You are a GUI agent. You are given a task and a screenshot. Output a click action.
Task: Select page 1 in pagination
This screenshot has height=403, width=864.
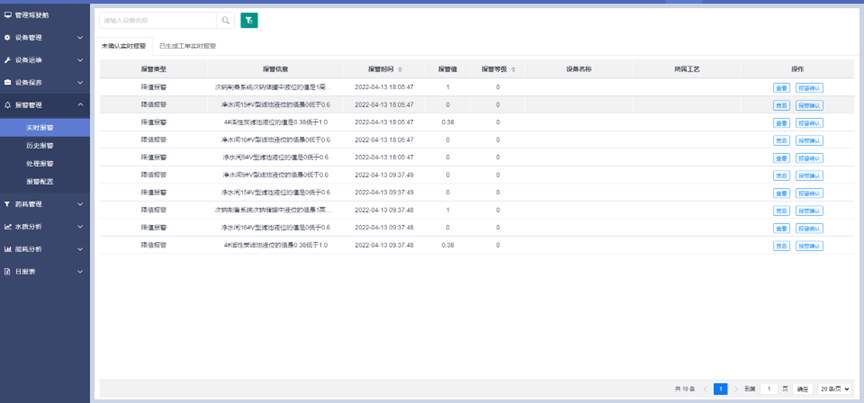pos(720,389)
